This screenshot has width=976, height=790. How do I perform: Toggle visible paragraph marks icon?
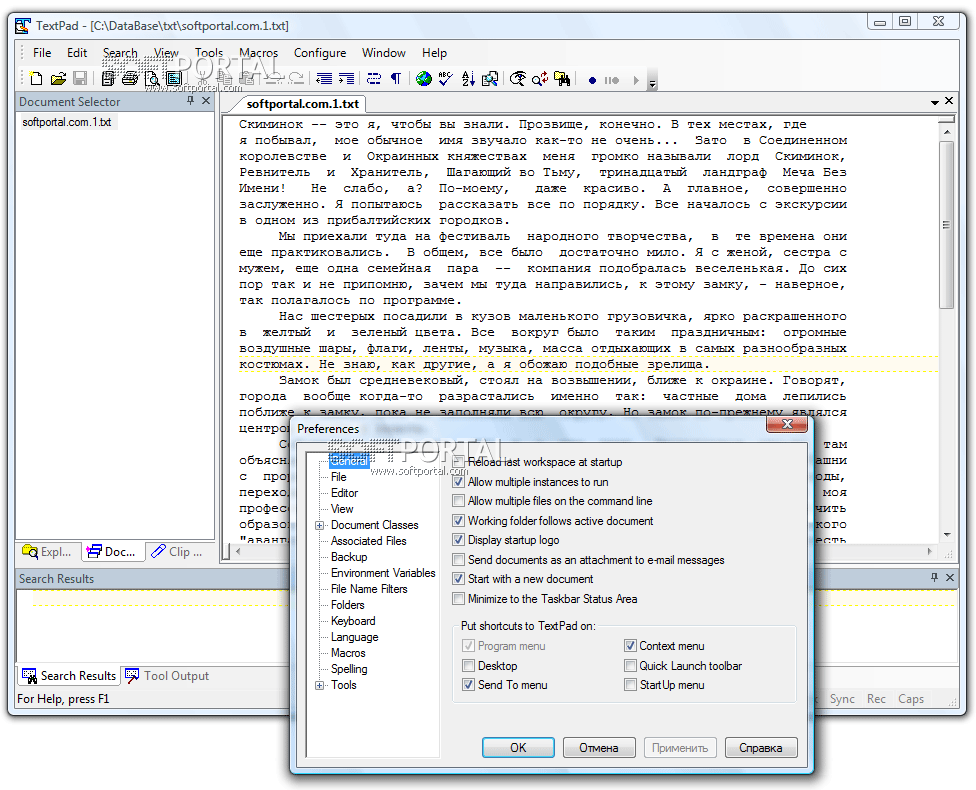click(x=396, y=79)
